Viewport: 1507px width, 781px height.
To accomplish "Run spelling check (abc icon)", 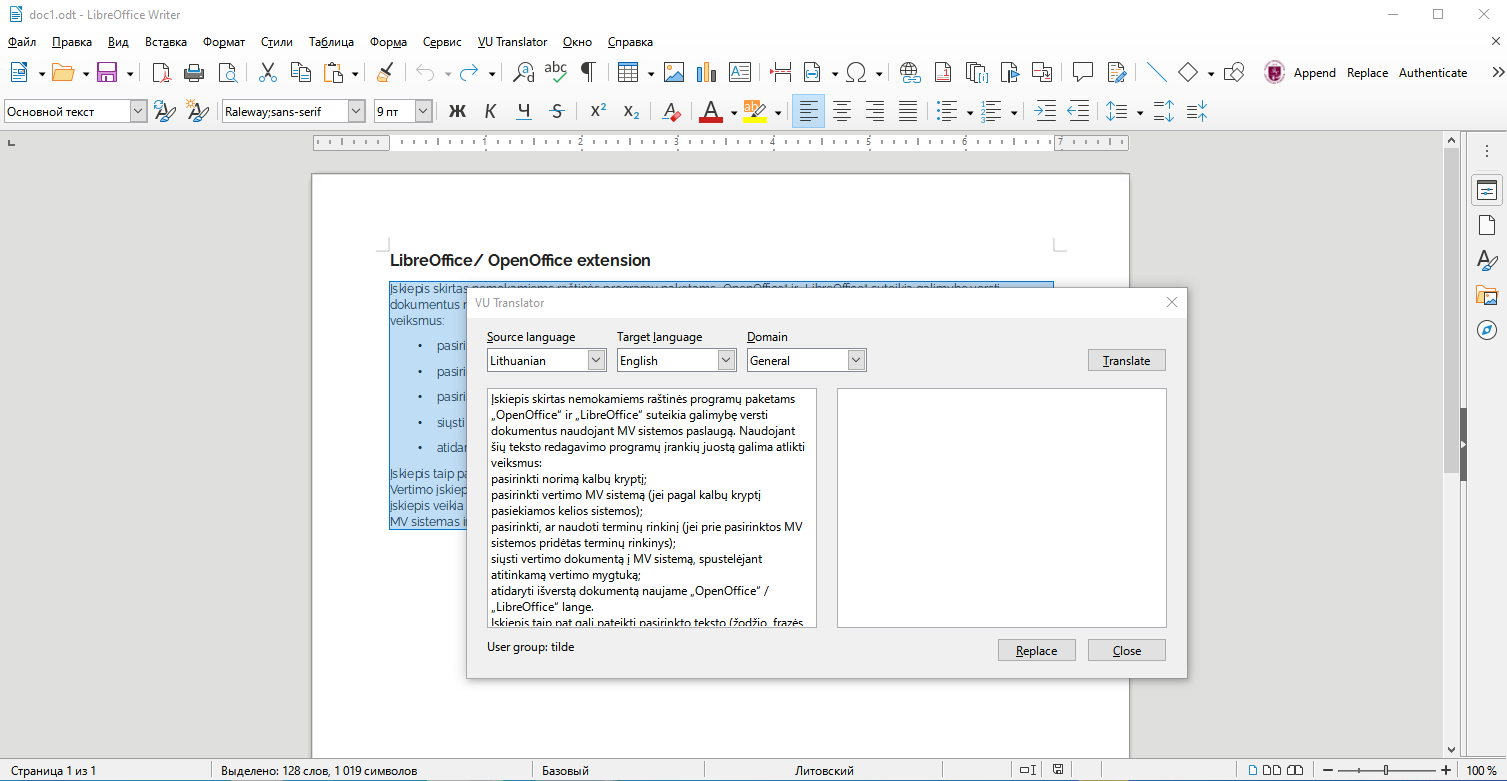I will coord(556,72).
